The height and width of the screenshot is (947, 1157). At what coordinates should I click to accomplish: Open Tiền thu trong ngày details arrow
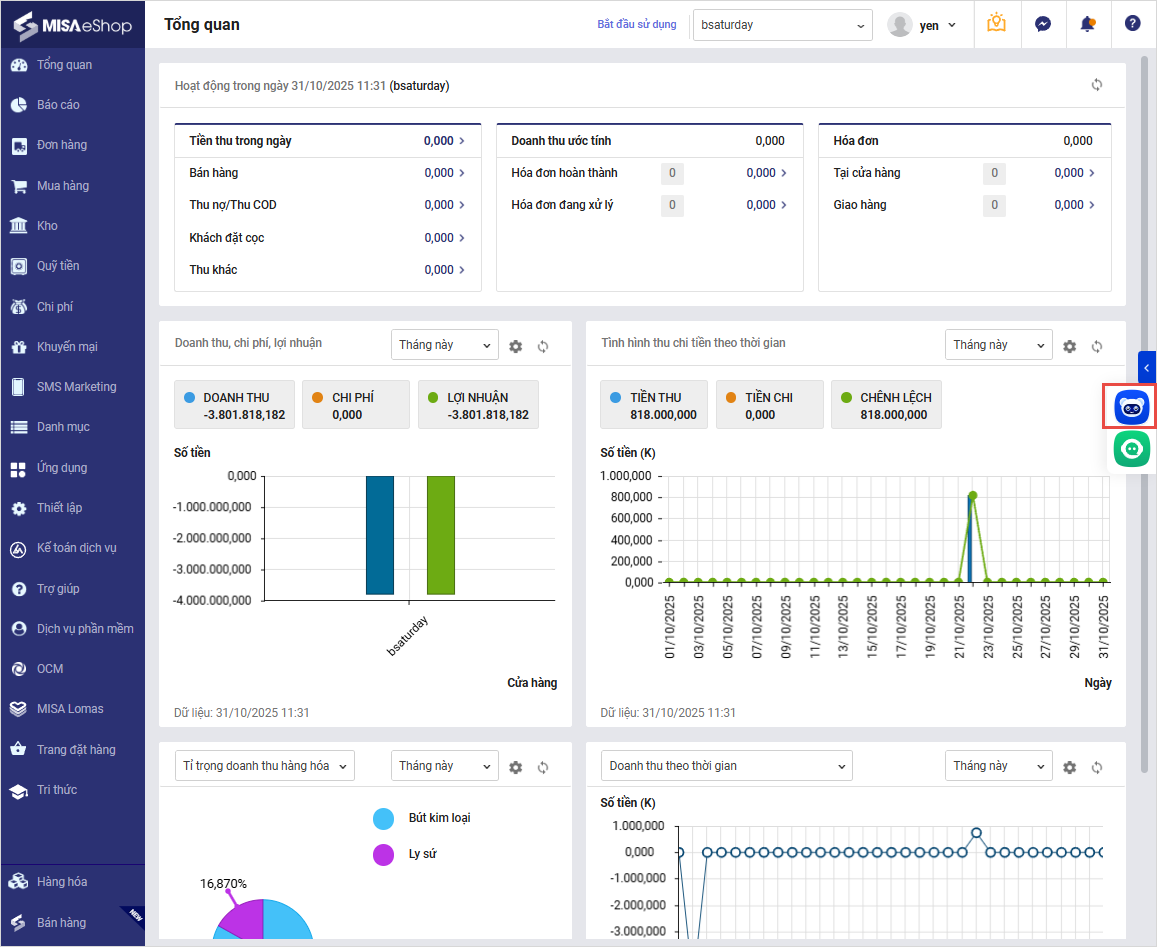click(462, 141)
